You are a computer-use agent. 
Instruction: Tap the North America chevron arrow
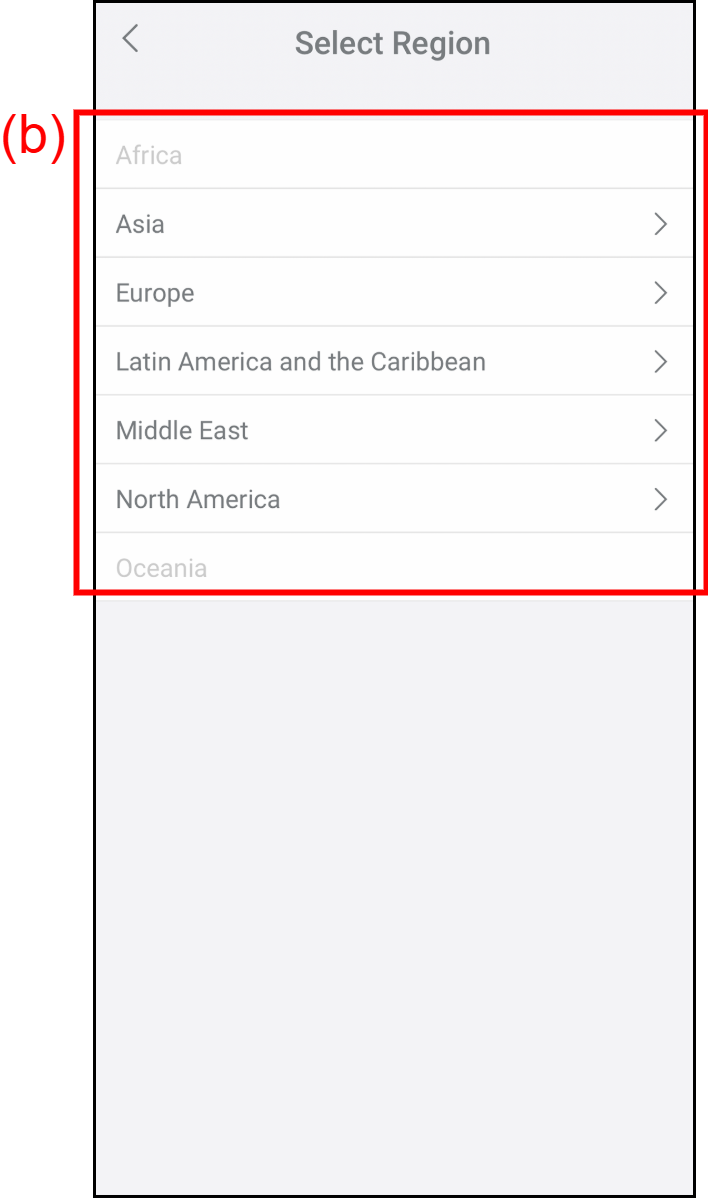point(660,500)
